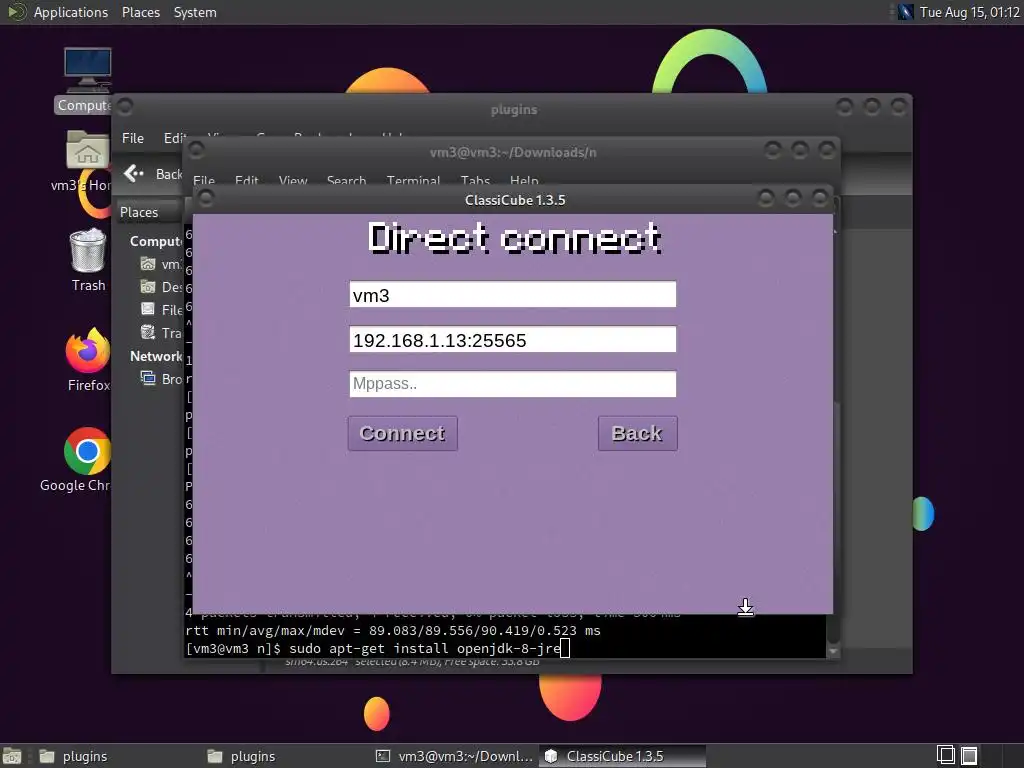Open Tabs menu in terminal window

click(x=475, y=180)
